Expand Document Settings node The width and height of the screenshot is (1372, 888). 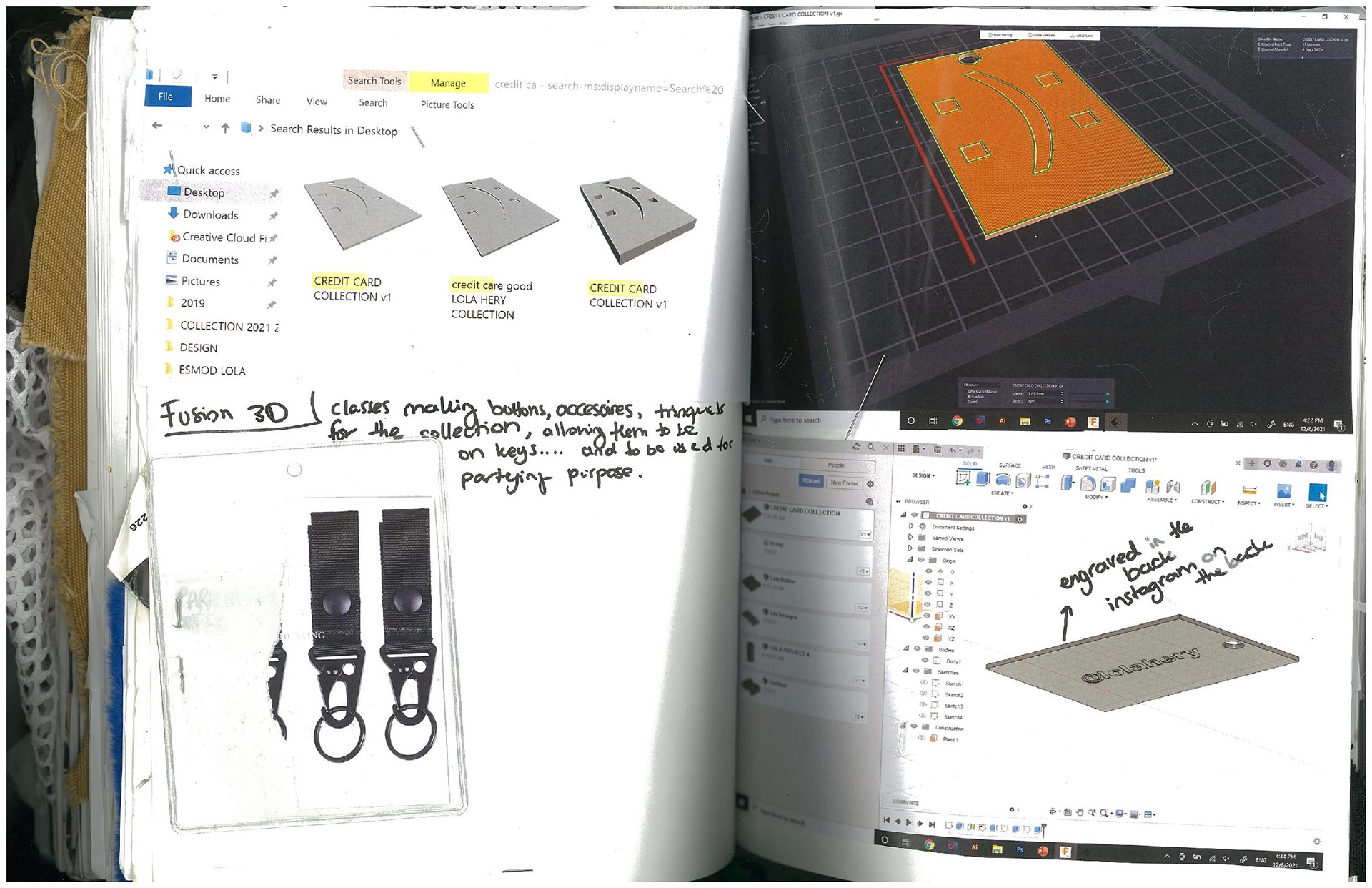point(910,526)
